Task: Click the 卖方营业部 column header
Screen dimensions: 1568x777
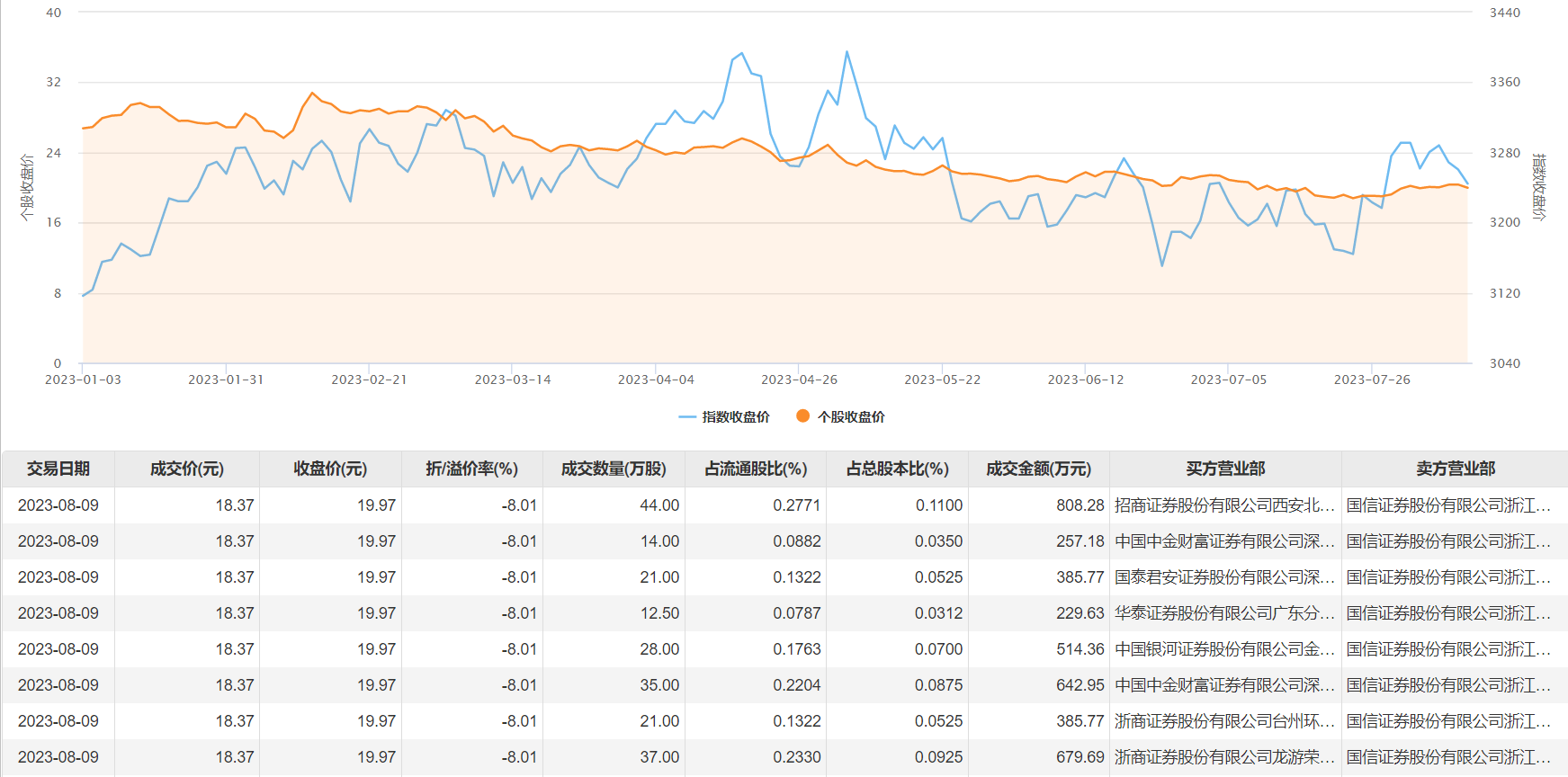Action: tap(1455, 469)
